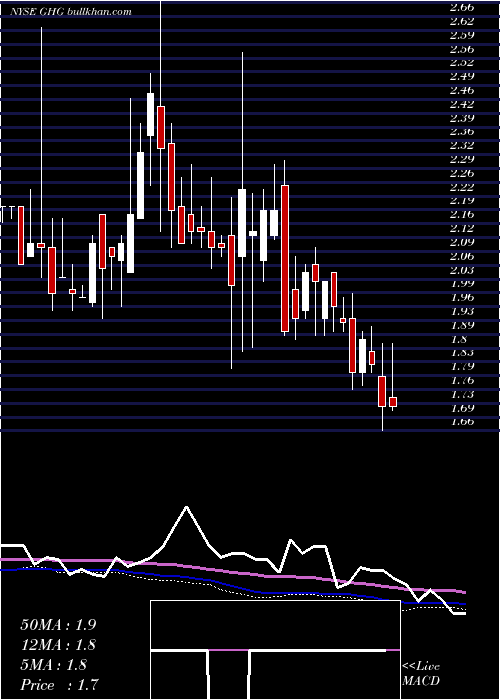Click the 1.66 price axis label

tap(461, 422)
